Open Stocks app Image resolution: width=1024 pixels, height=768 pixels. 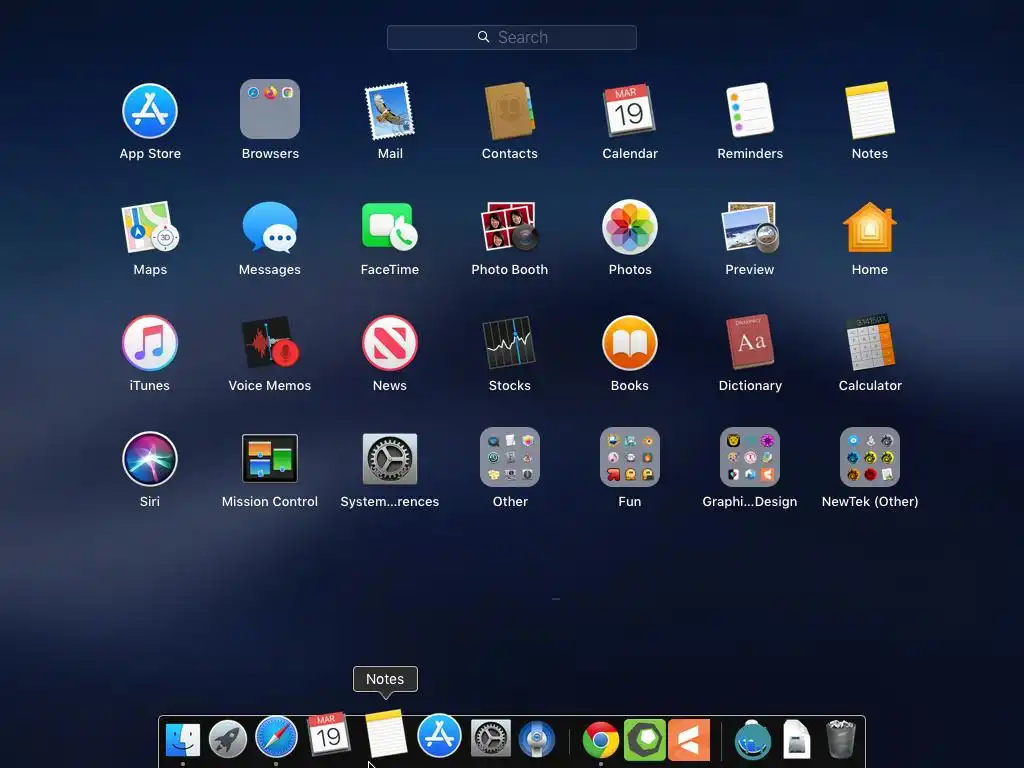[509, 343]
